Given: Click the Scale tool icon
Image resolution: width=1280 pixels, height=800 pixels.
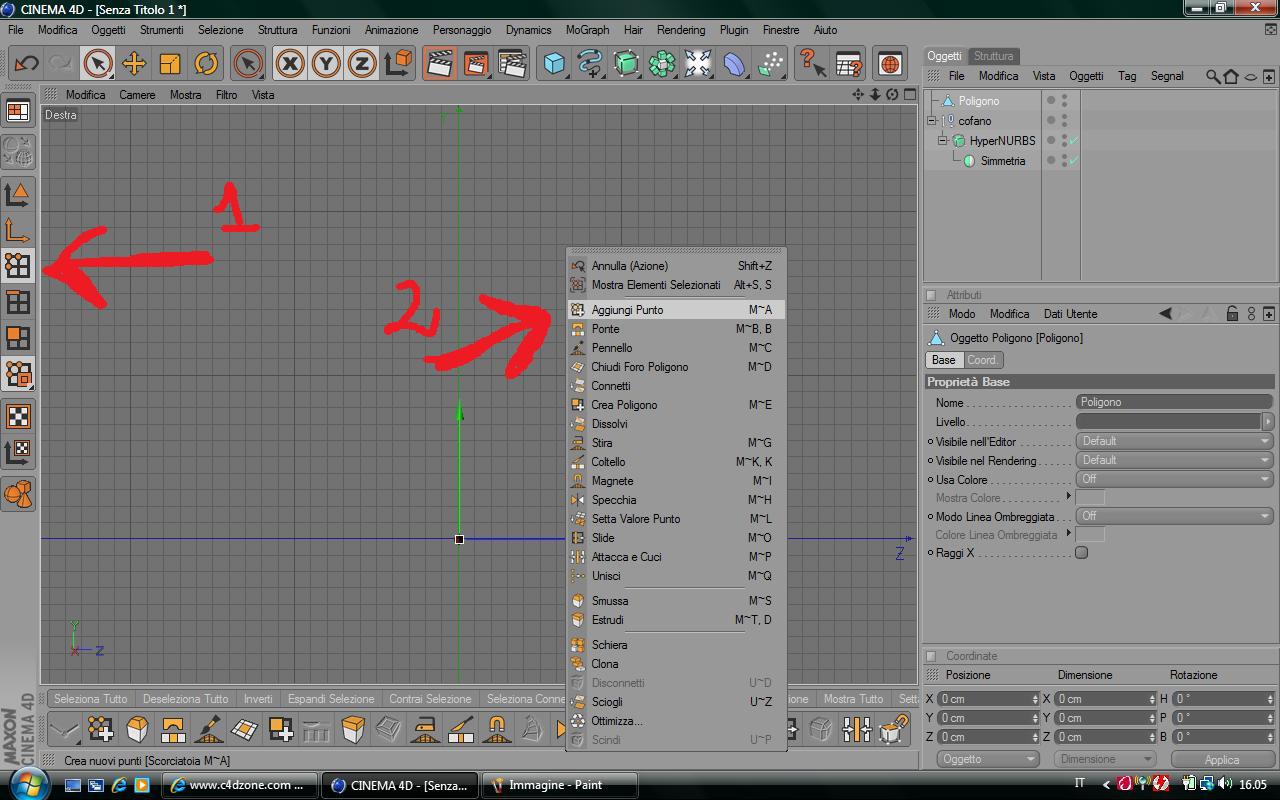Looking at the screenshot, I should [x=170, y=64].
